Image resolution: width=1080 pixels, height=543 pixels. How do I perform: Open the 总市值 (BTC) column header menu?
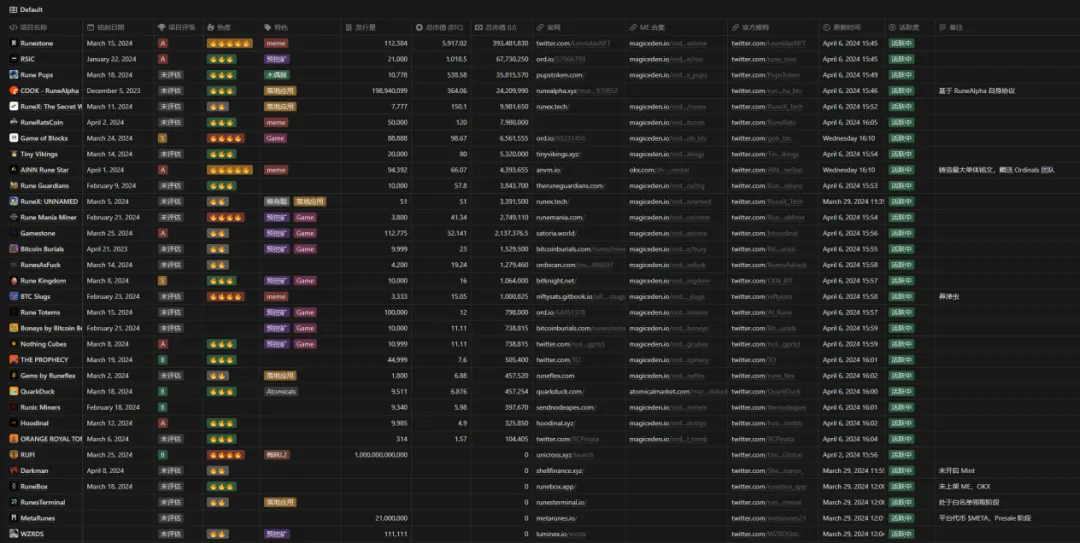pyautogui.click(x=440, y=28)
